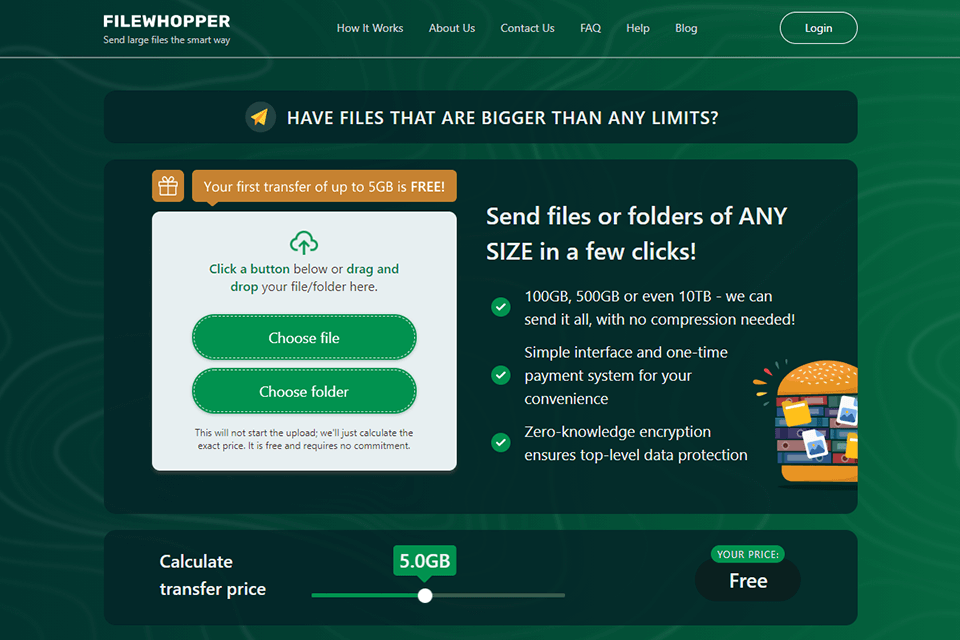
Task: Open the Help menu item
Action: tap(637, 28)
